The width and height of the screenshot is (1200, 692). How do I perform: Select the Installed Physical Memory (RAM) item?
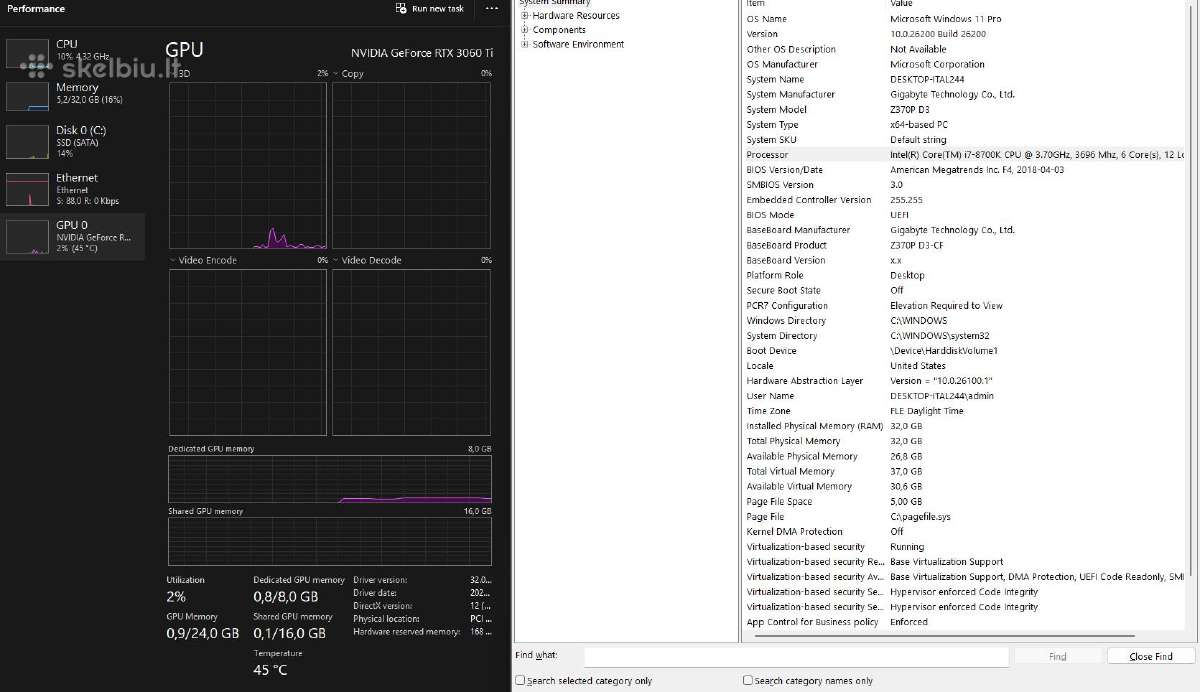point(814,426)
